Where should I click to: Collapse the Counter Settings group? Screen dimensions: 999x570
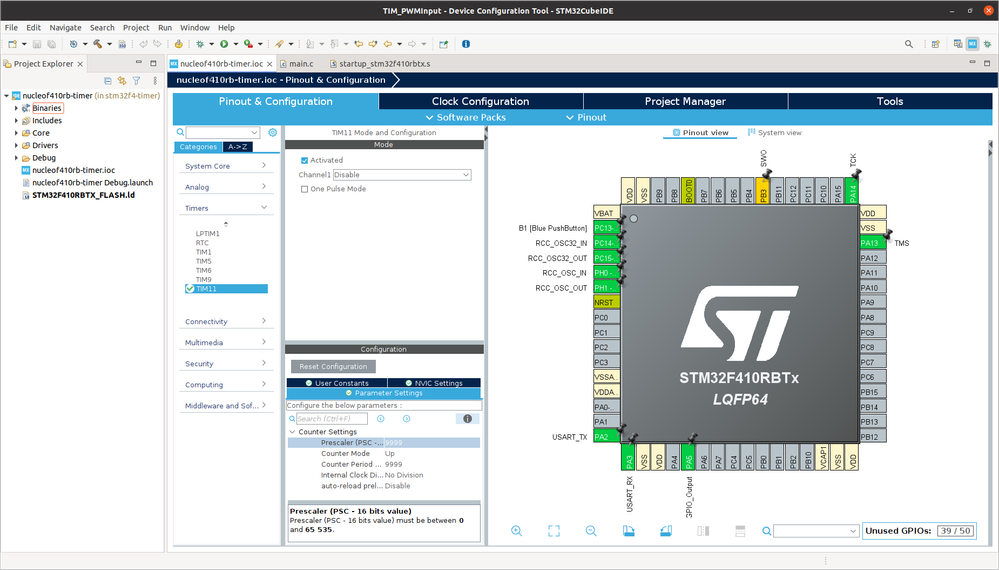click(292, 432)
